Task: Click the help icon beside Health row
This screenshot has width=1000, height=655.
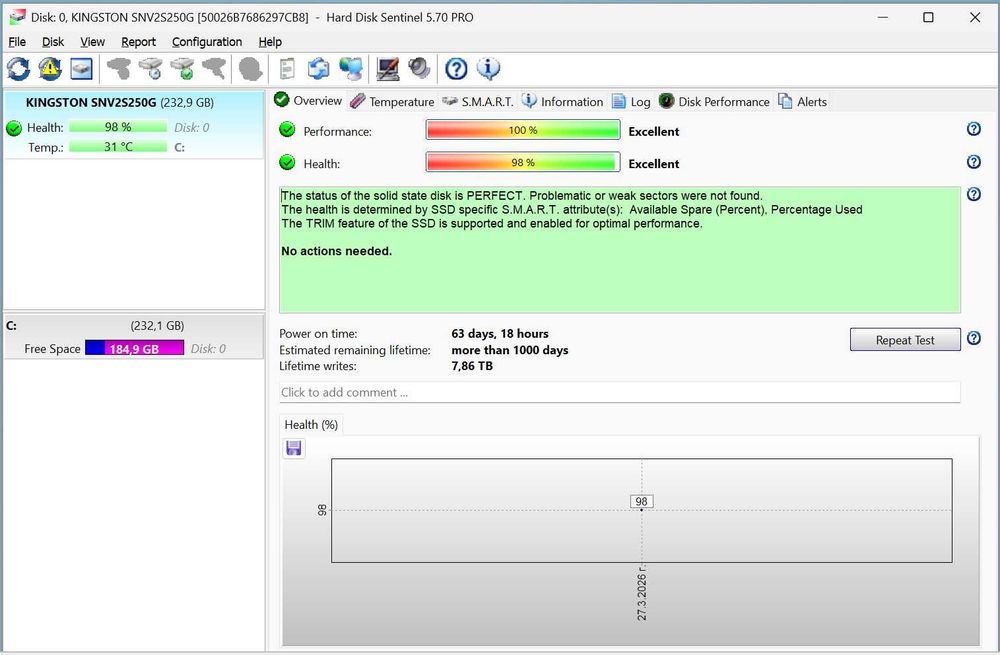Action: point(973,162)
